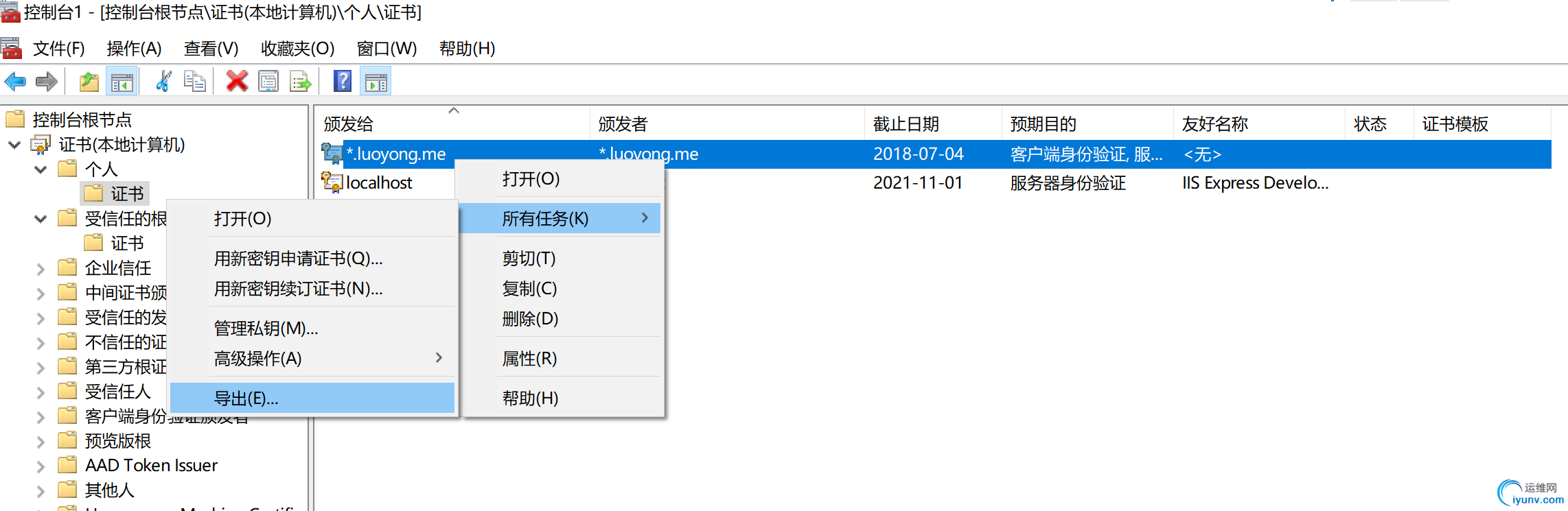Expand the 其他人 folder node
This screenshot has height=511, width=1568.
click(x=41, y=491)
